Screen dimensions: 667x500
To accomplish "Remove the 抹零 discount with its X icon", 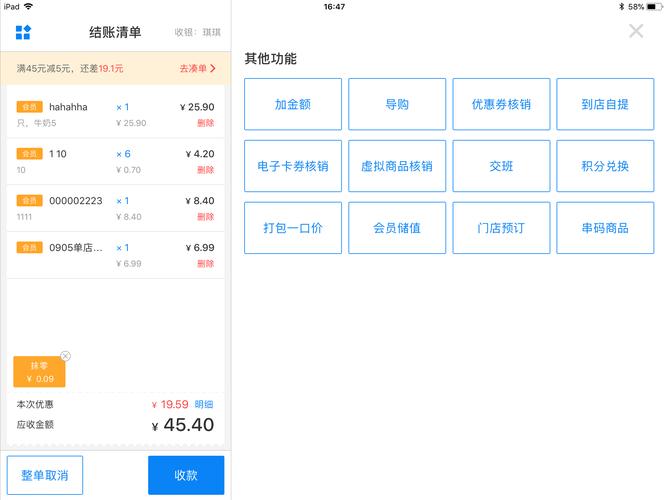I will (x=66, y=356).
